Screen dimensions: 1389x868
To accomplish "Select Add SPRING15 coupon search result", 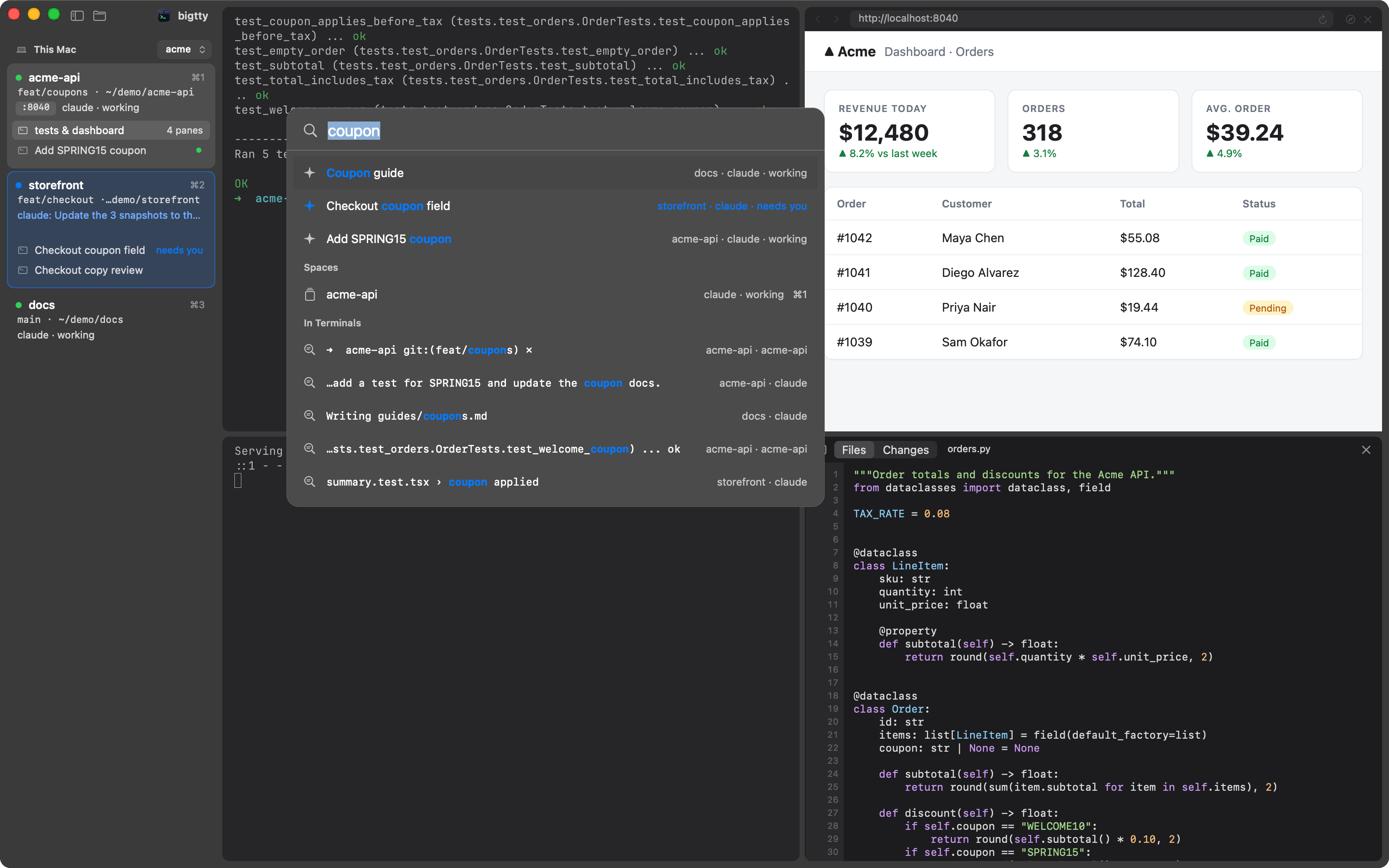I will [555, 239].
